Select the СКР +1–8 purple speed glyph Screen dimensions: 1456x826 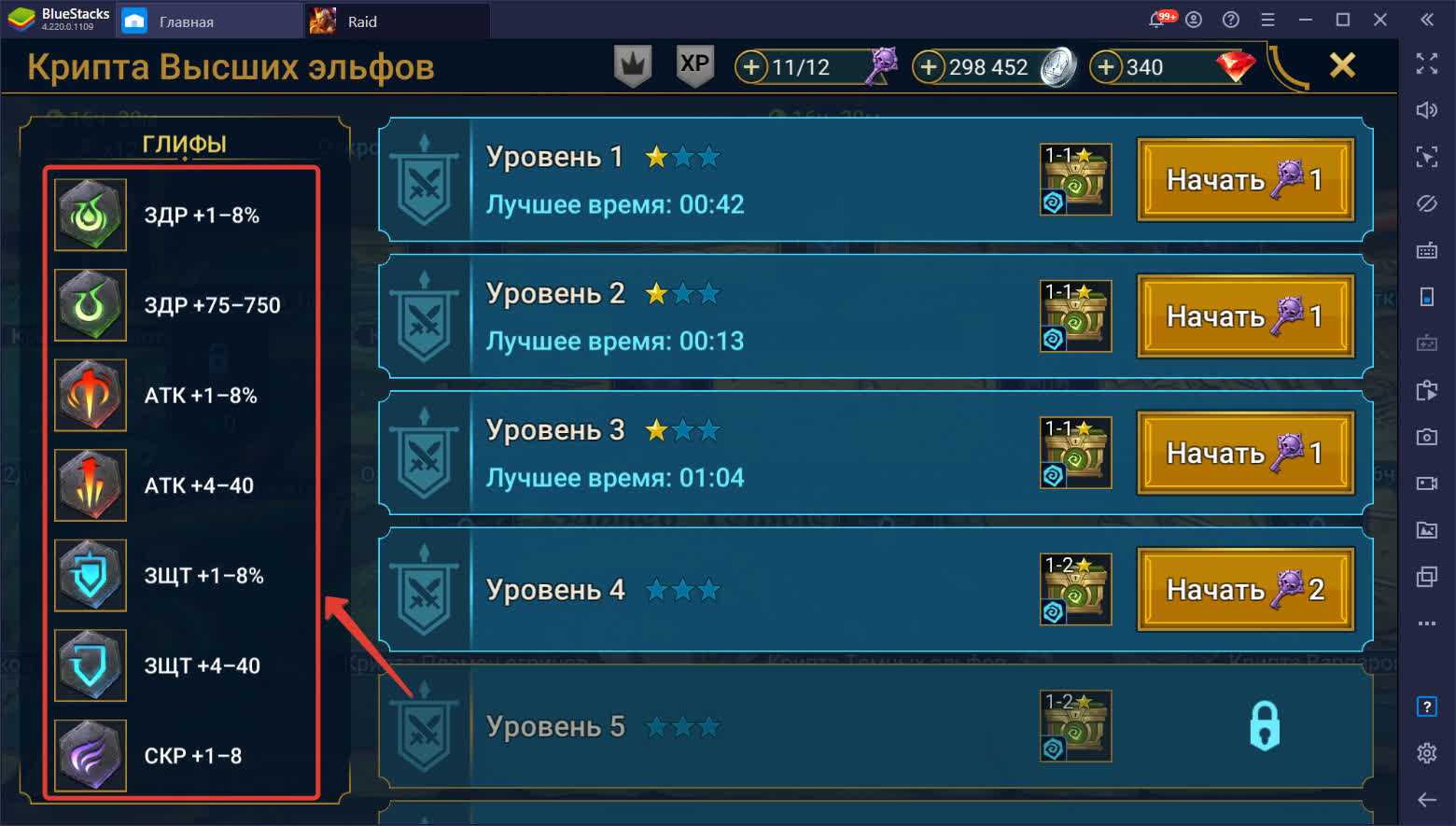[91, 755]
